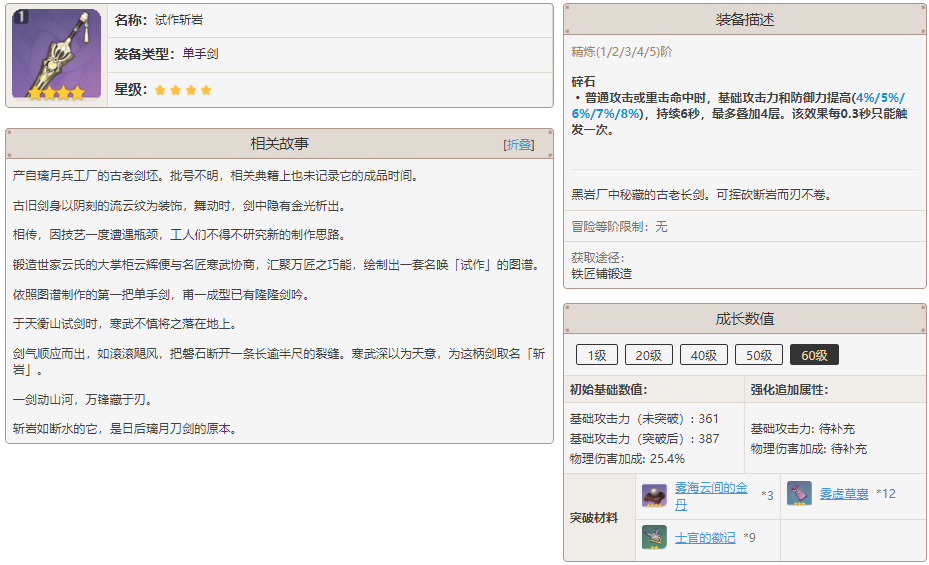Click the 于天衡山试剑时 story line
Viewport: 929px width, 565px height.
pyautogui.click(x=126, y=323)
